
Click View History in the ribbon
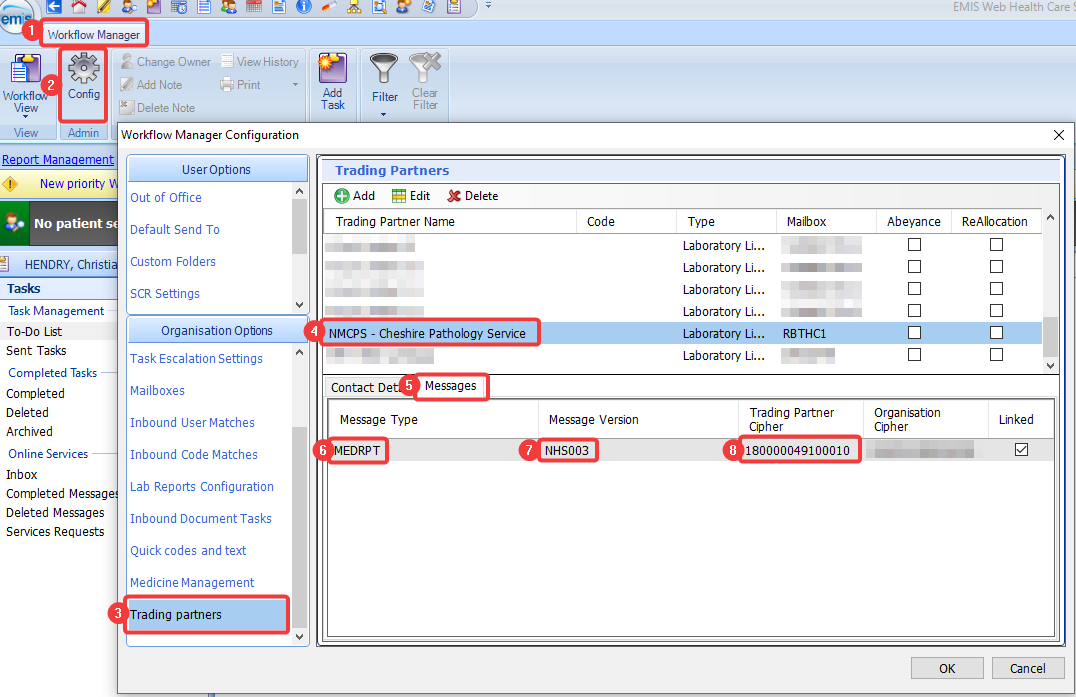[x=260, y=62]
